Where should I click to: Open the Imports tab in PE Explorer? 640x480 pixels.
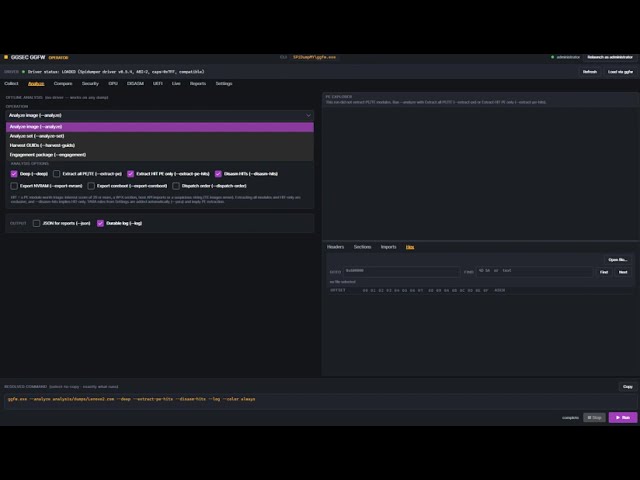(388, 247)
